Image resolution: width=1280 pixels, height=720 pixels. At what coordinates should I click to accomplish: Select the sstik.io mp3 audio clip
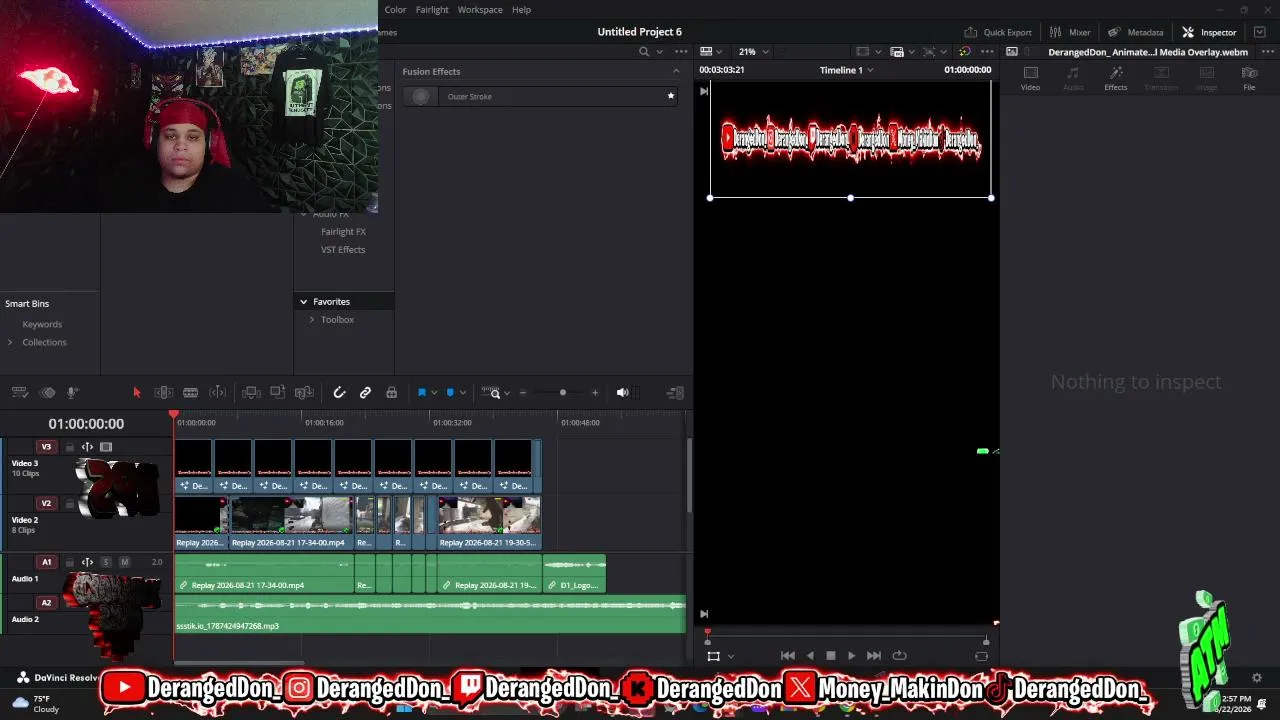[430, 614]
